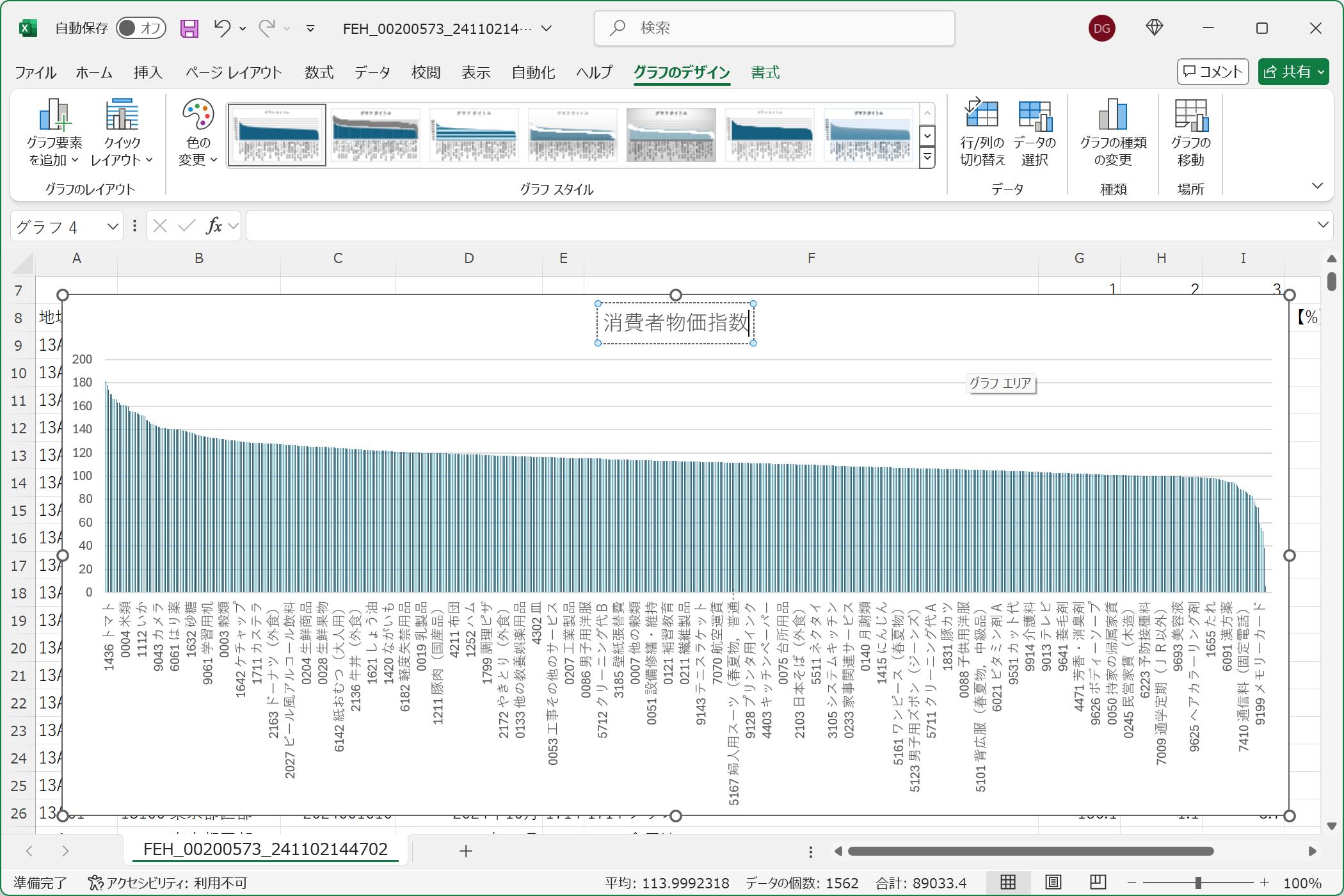Click 行/列の切り替え icon
1344x896 pixels.
[x=982, y=132]
